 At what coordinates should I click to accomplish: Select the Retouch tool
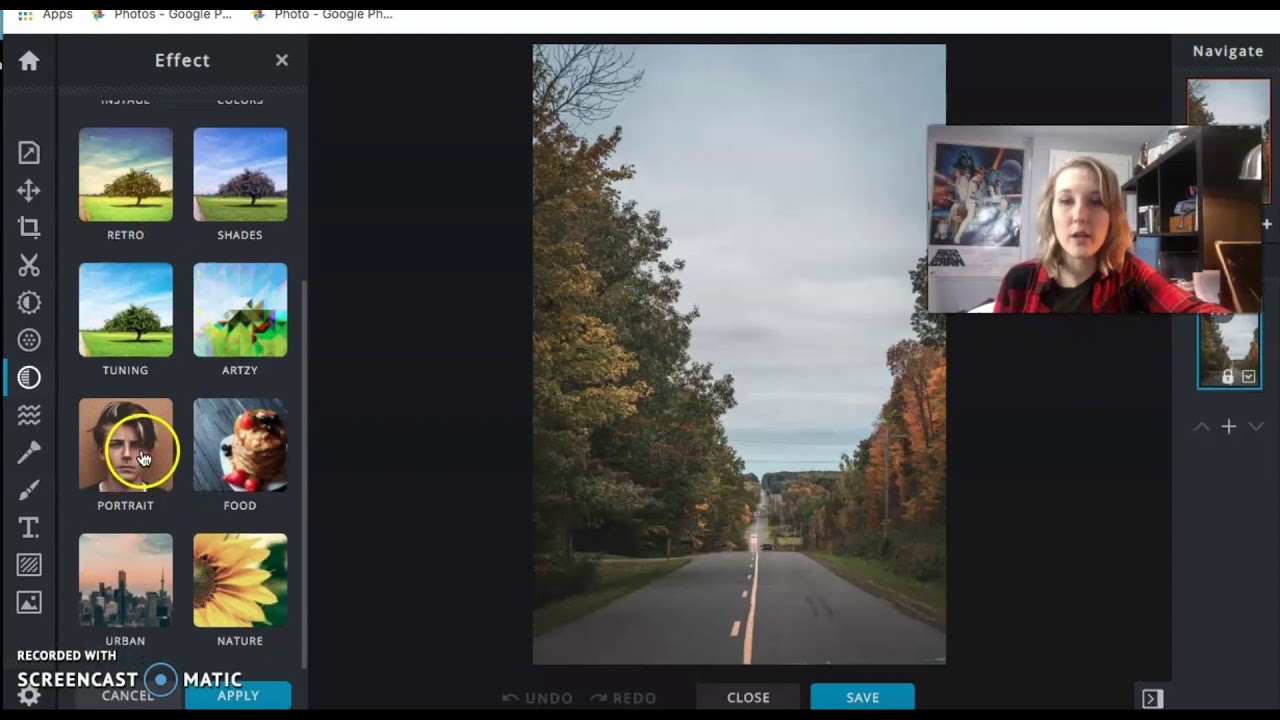click(x=29, y=452)
